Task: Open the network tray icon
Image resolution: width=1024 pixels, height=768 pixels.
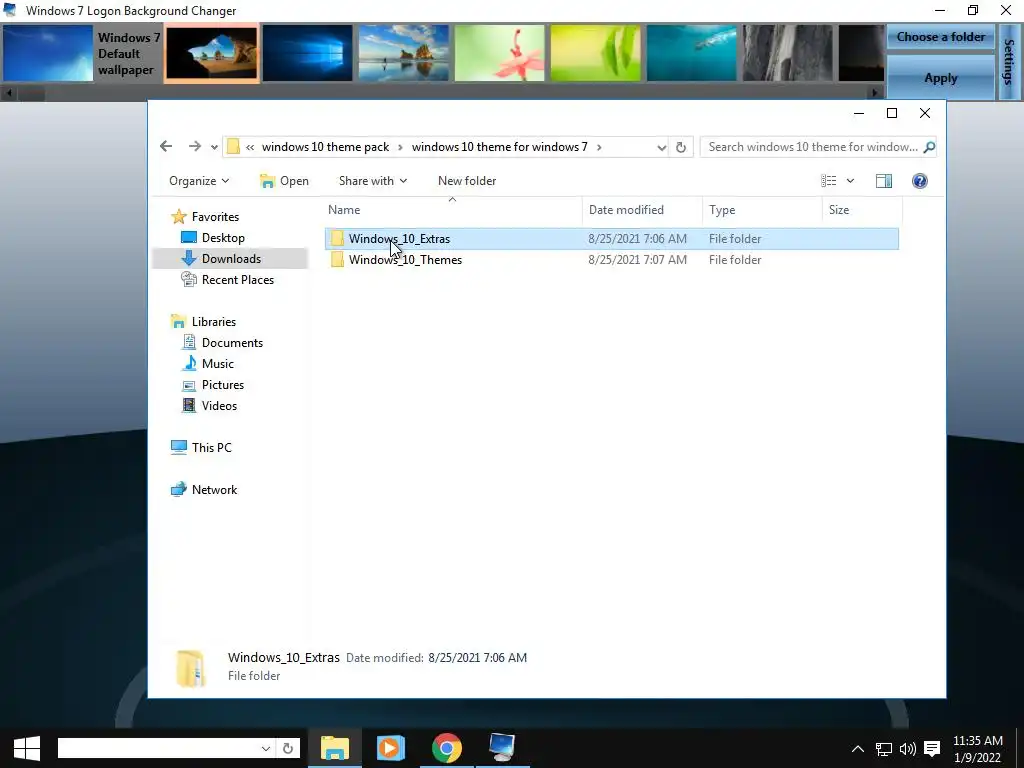Action: pyautogui.click(x=884, y=748)
